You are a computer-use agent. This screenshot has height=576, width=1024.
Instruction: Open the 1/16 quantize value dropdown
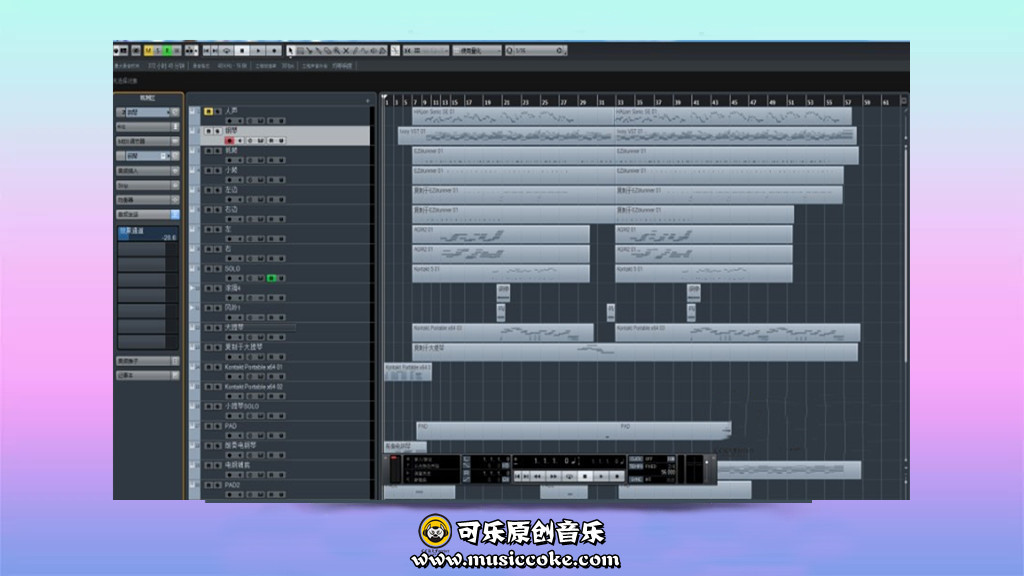536,51
